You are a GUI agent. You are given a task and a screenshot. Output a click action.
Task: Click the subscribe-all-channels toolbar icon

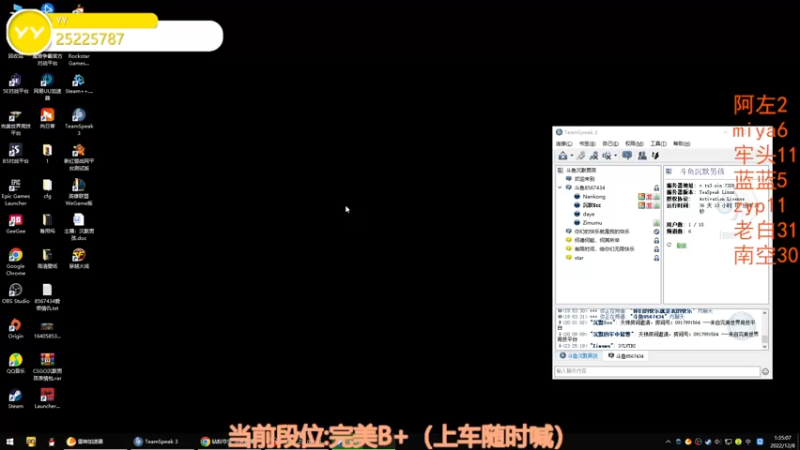coord(593,156)
